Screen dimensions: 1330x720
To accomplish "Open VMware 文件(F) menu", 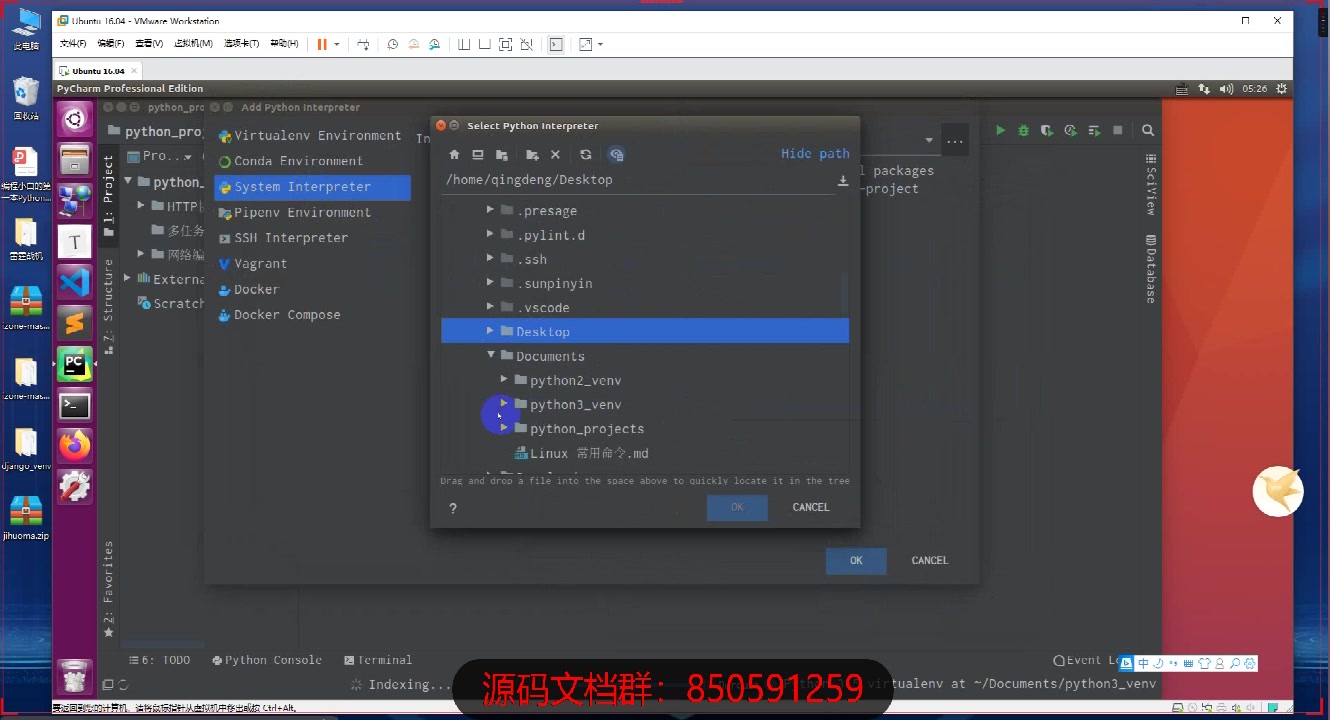I will point(73,44).
